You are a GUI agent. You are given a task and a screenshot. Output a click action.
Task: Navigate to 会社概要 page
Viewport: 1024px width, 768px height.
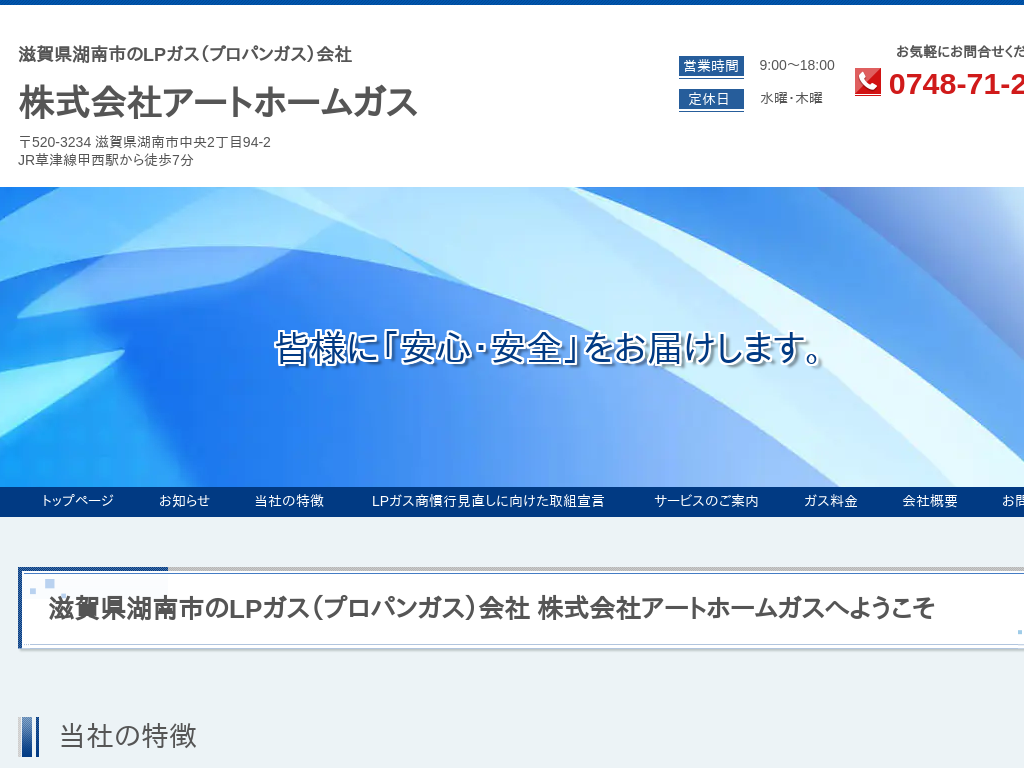coord(930,501)
